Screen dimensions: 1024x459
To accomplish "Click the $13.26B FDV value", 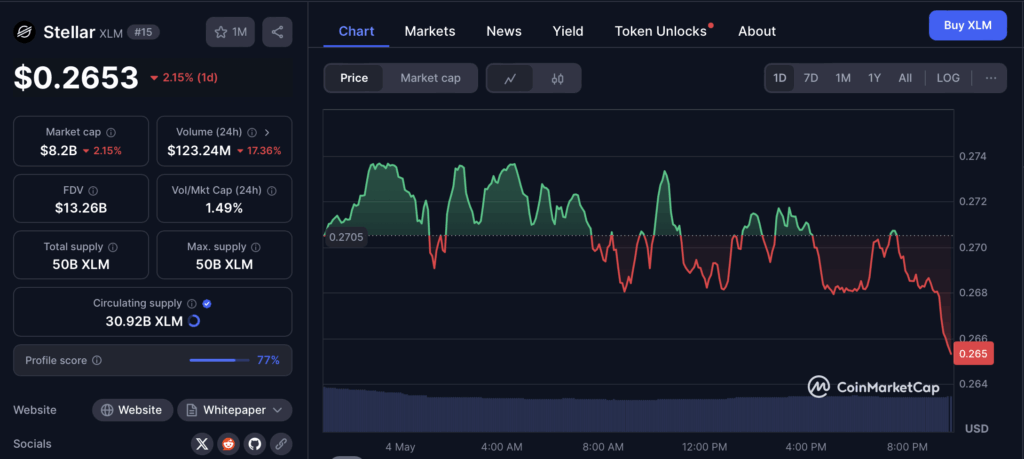I will point(81,208).
